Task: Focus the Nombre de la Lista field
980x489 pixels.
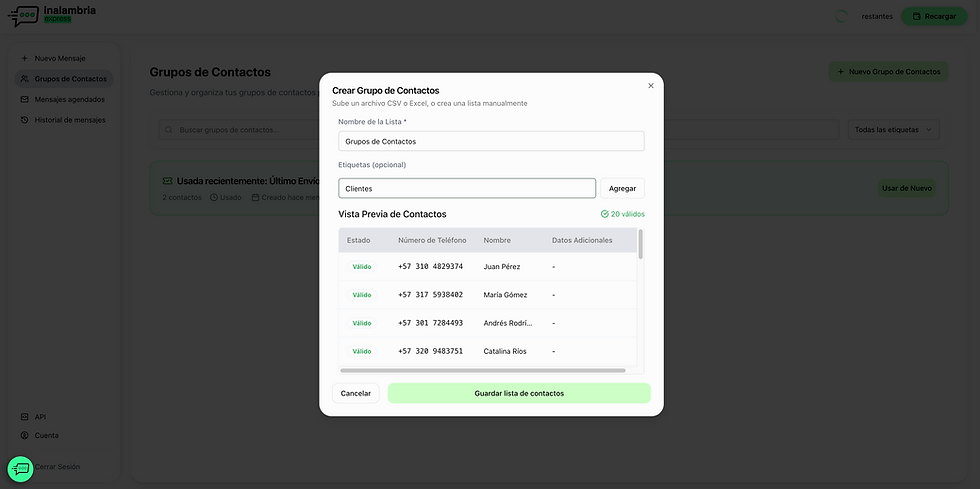Action: pyautogui.click(x=491, y=141)
